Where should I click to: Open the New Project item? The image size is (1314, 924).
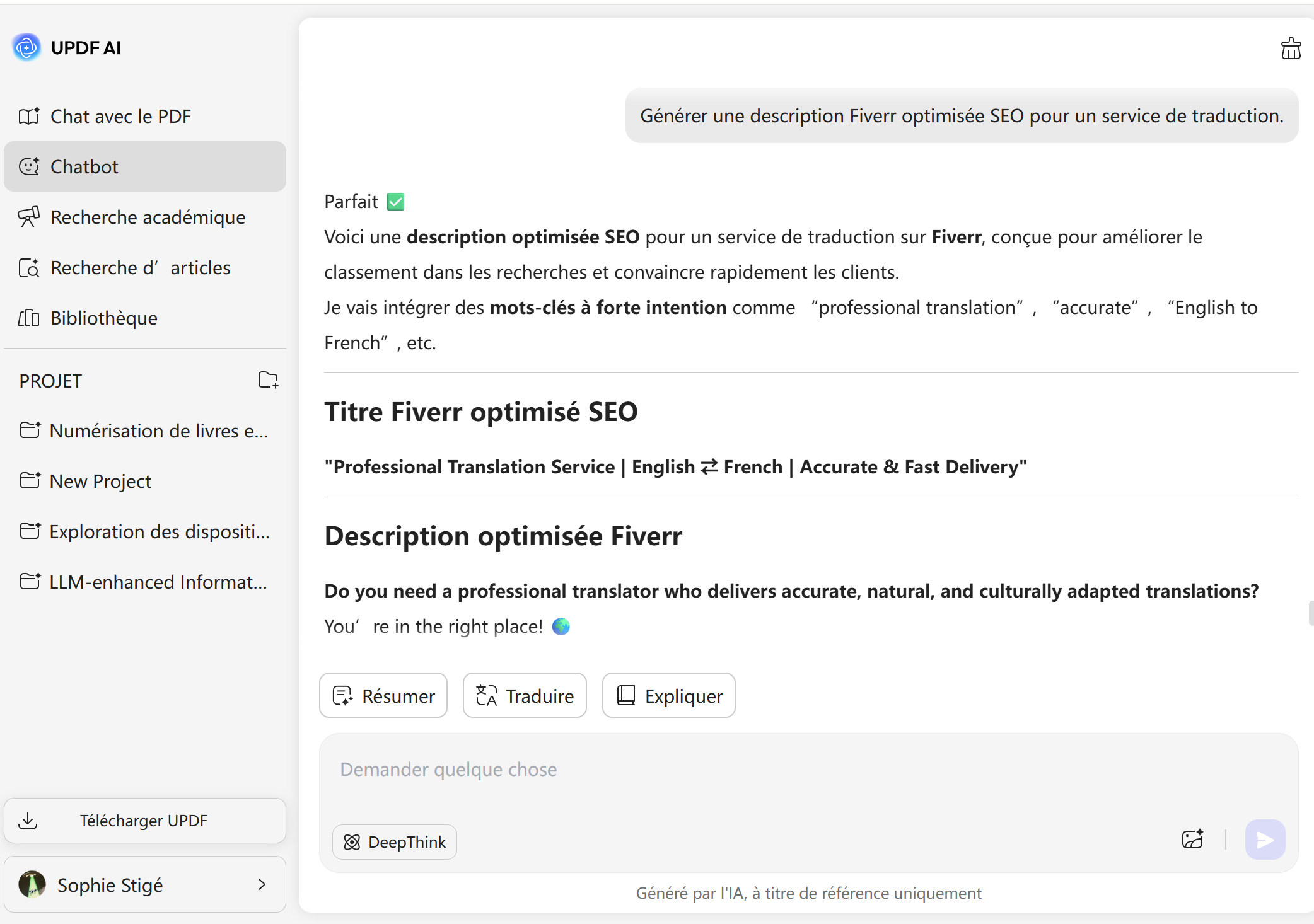(100, 482)
